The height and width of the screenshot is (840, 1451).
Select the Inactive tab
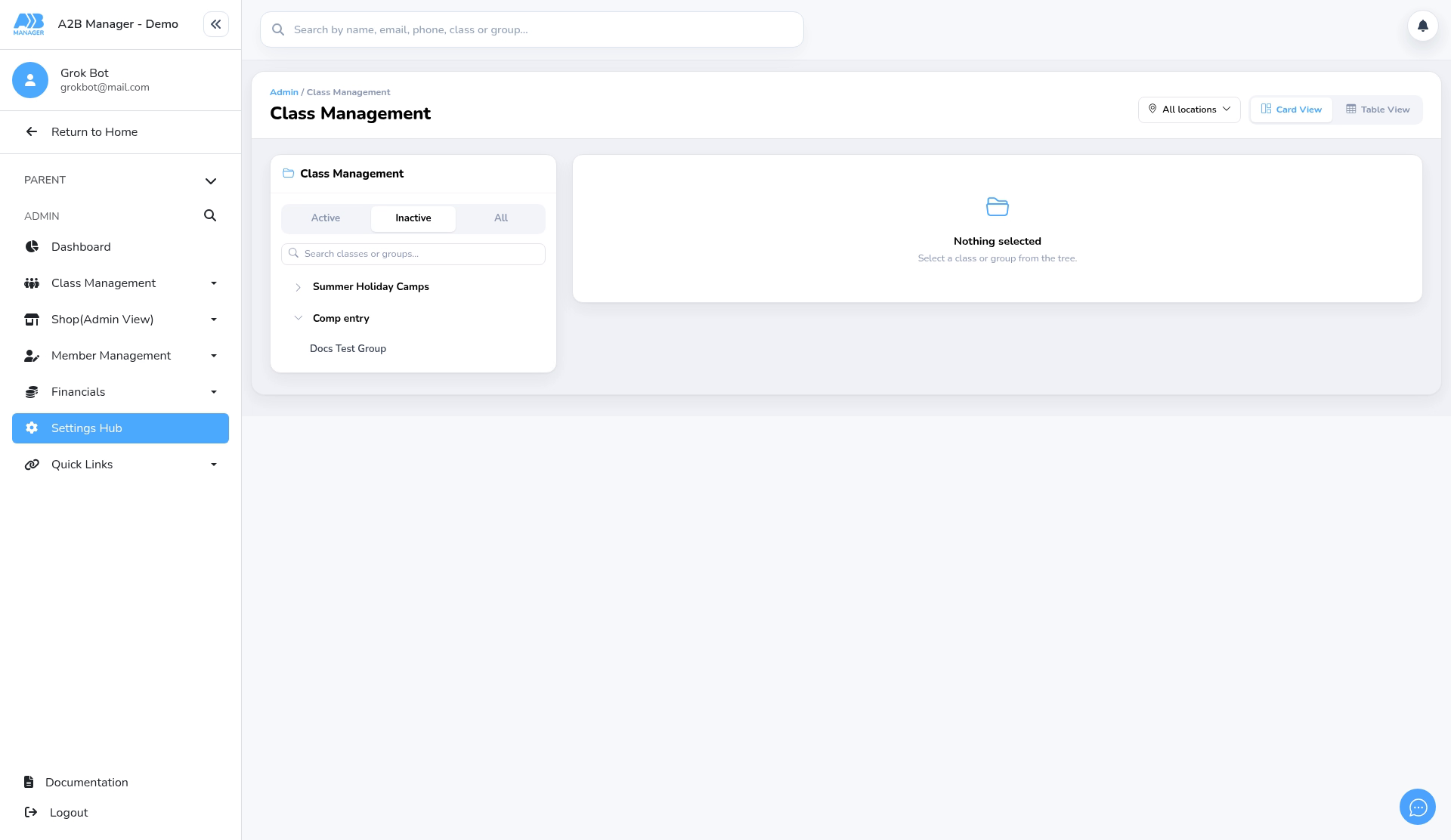(413, 218)
